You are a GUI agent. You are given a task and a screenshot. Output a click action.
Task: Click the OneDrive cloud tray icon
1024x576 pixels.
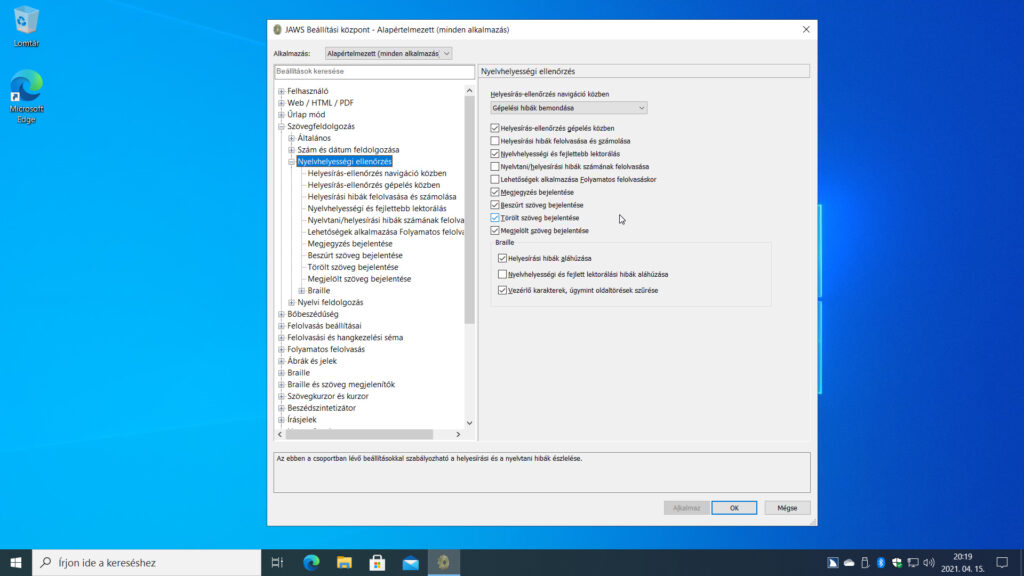pos(848,562)
